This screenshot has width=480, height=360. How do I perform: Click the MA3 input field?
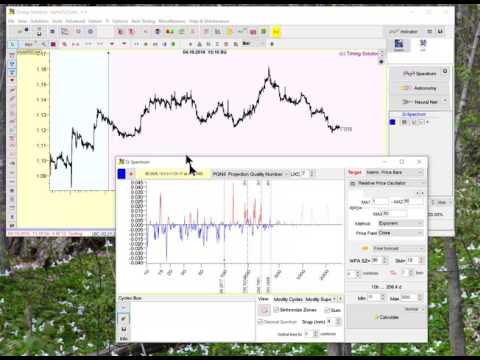click(395, 214)
